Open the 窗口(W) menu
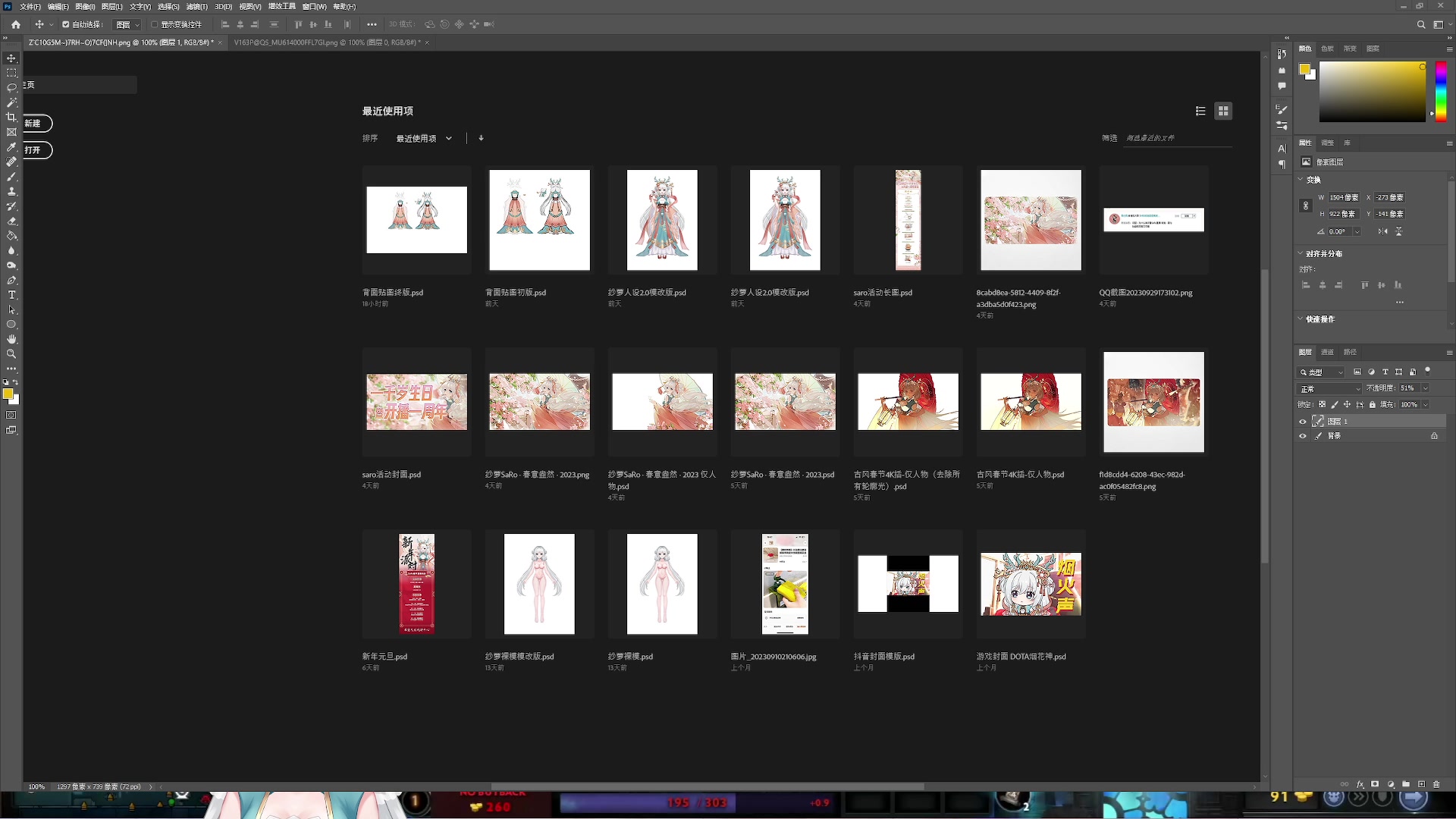 point(315,6)
